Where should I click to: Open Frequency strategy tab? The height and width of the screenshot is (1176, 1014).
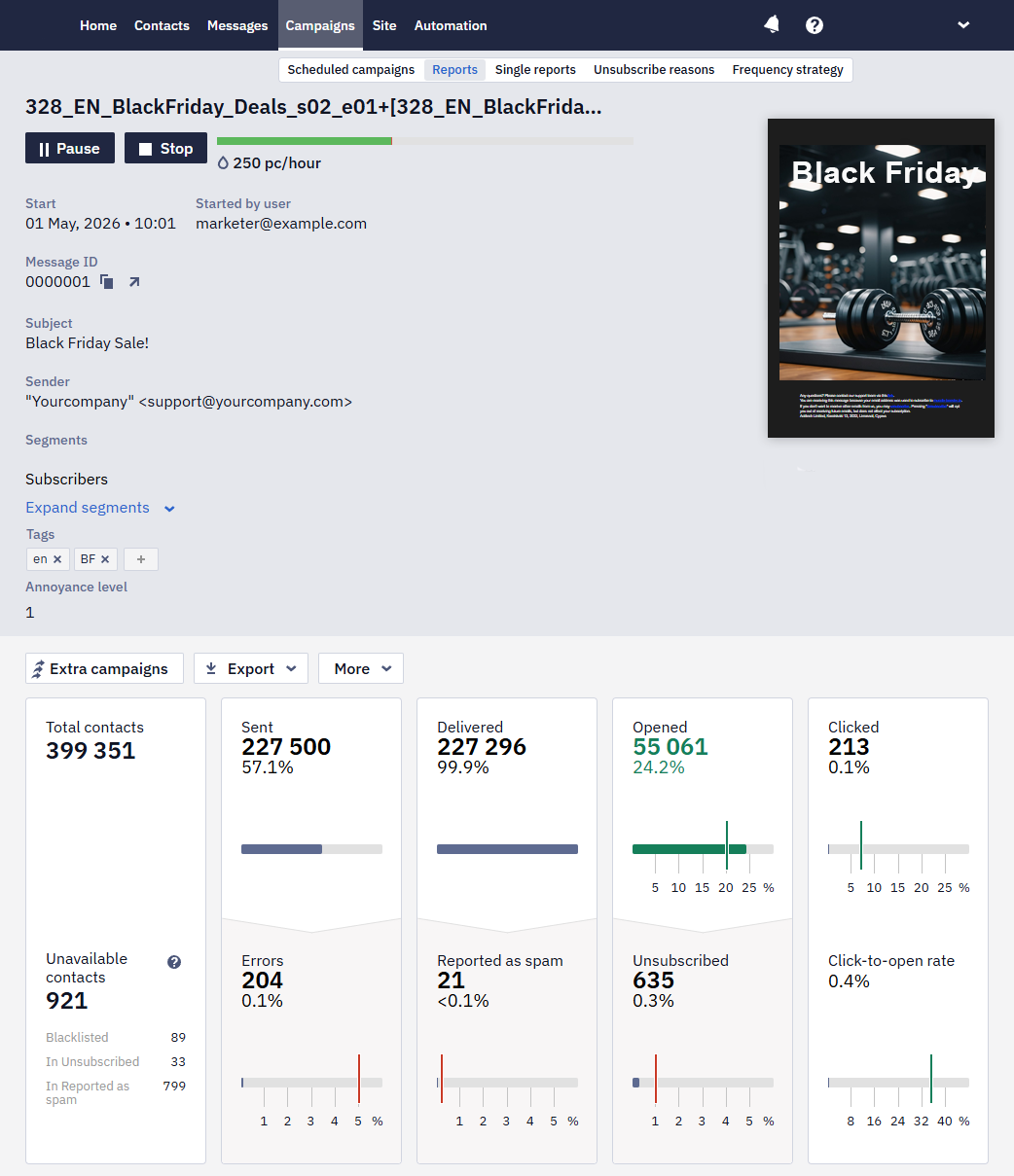tap(787, 70)
